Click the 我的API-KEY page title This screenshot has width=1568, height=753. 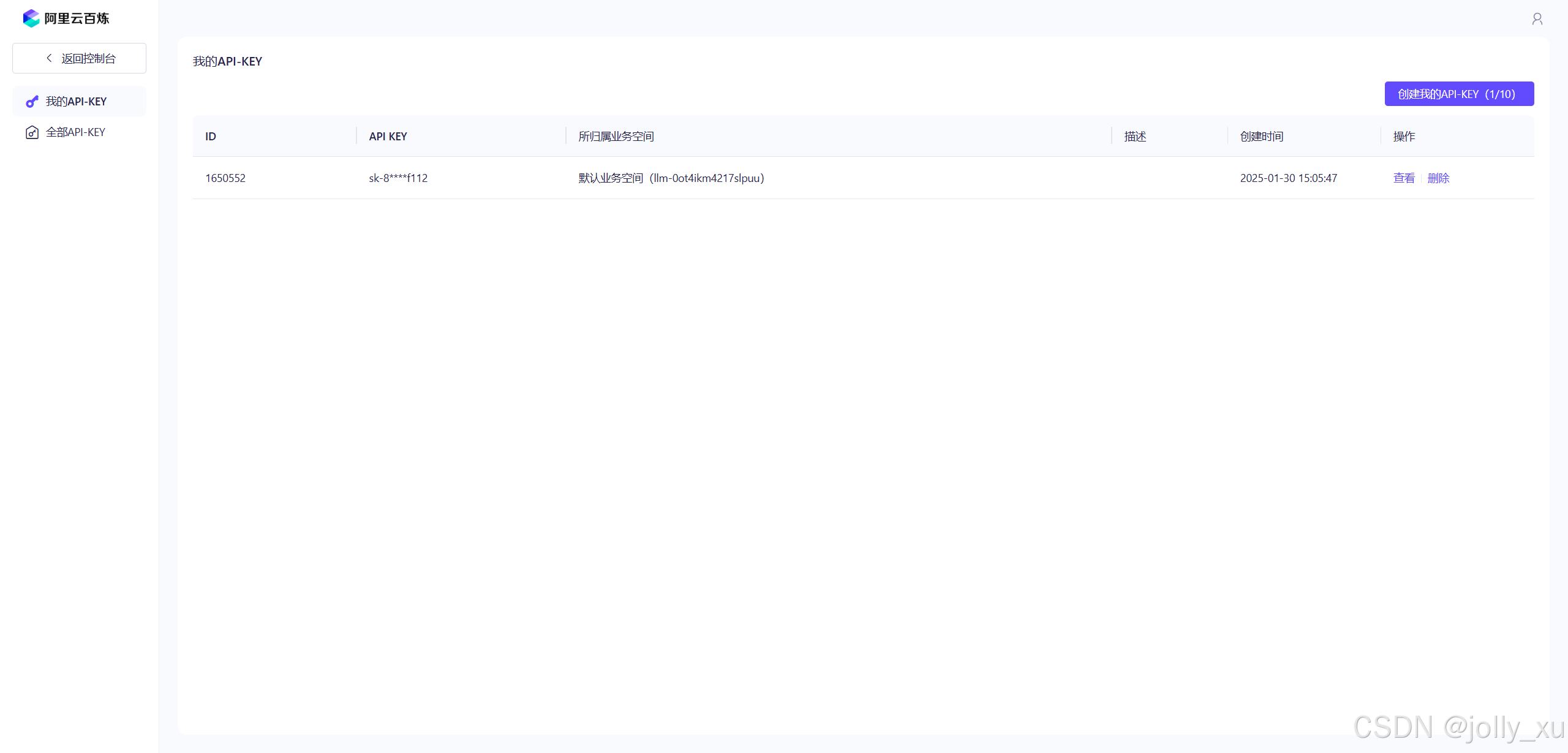tap(227, 61)
